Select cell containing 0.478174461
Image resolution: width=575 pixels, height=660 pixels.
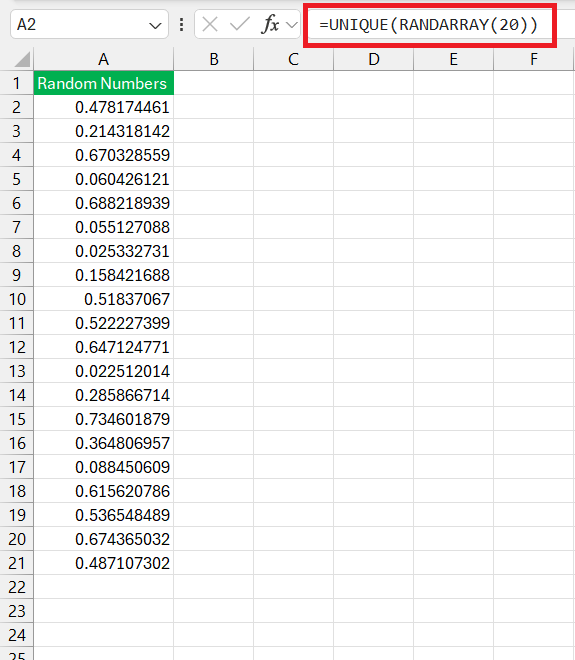[104, 107]
